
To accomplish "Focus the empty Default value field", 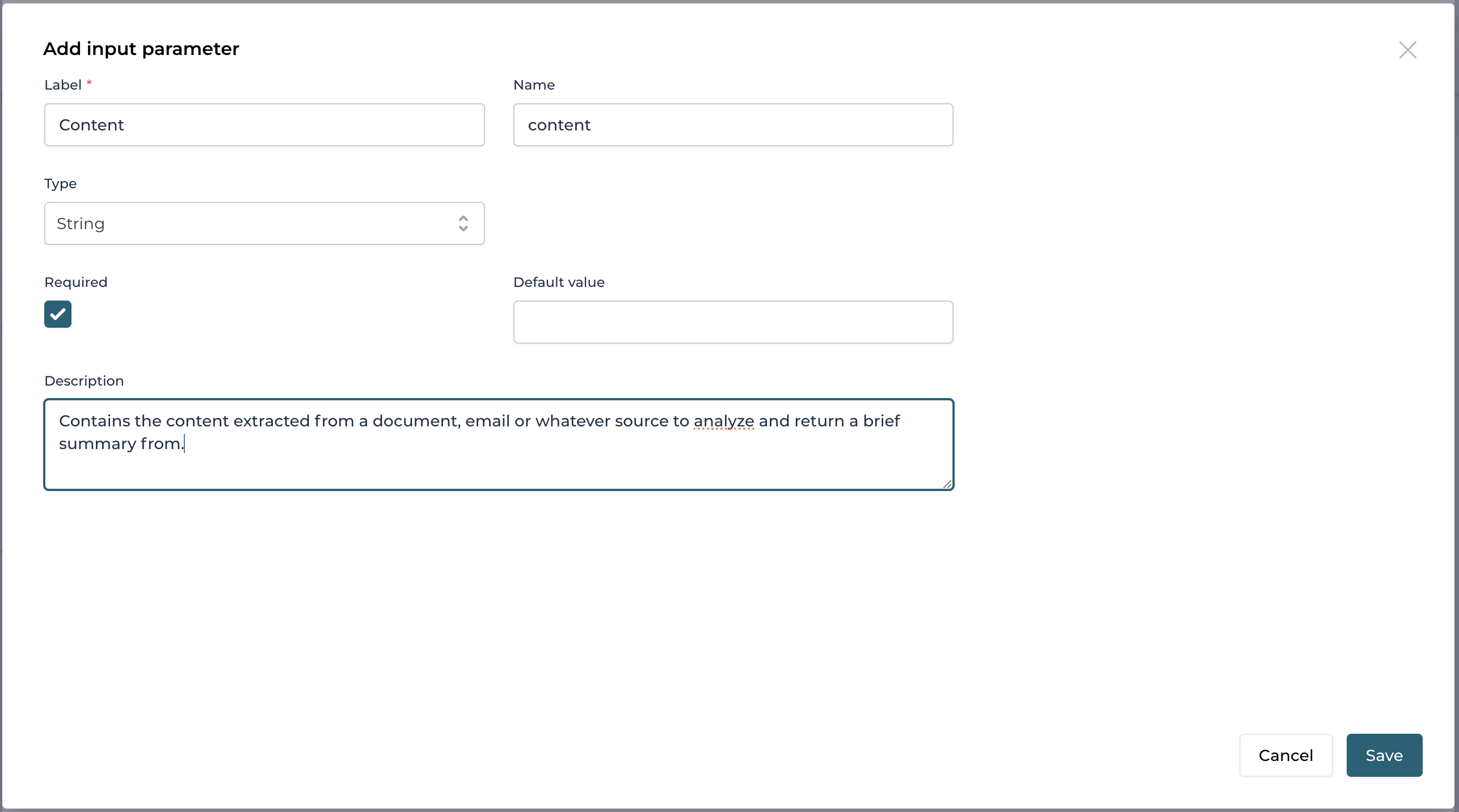I will point(733,322).
